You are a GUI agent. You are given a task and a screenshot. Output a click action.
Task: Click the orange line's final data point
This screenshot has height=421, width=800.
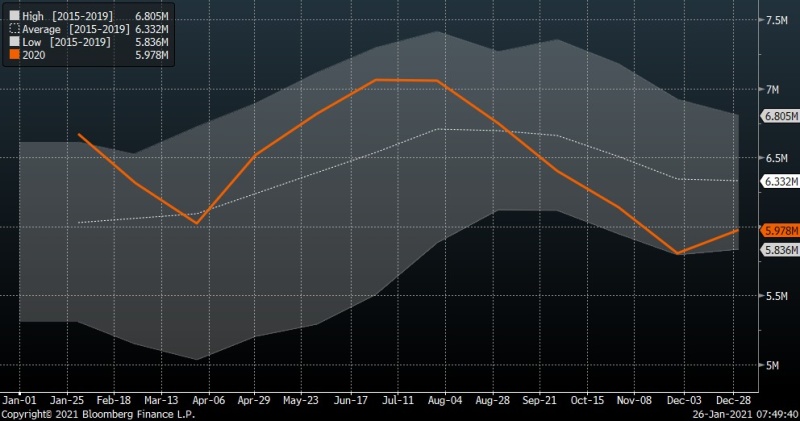point(738,230)
